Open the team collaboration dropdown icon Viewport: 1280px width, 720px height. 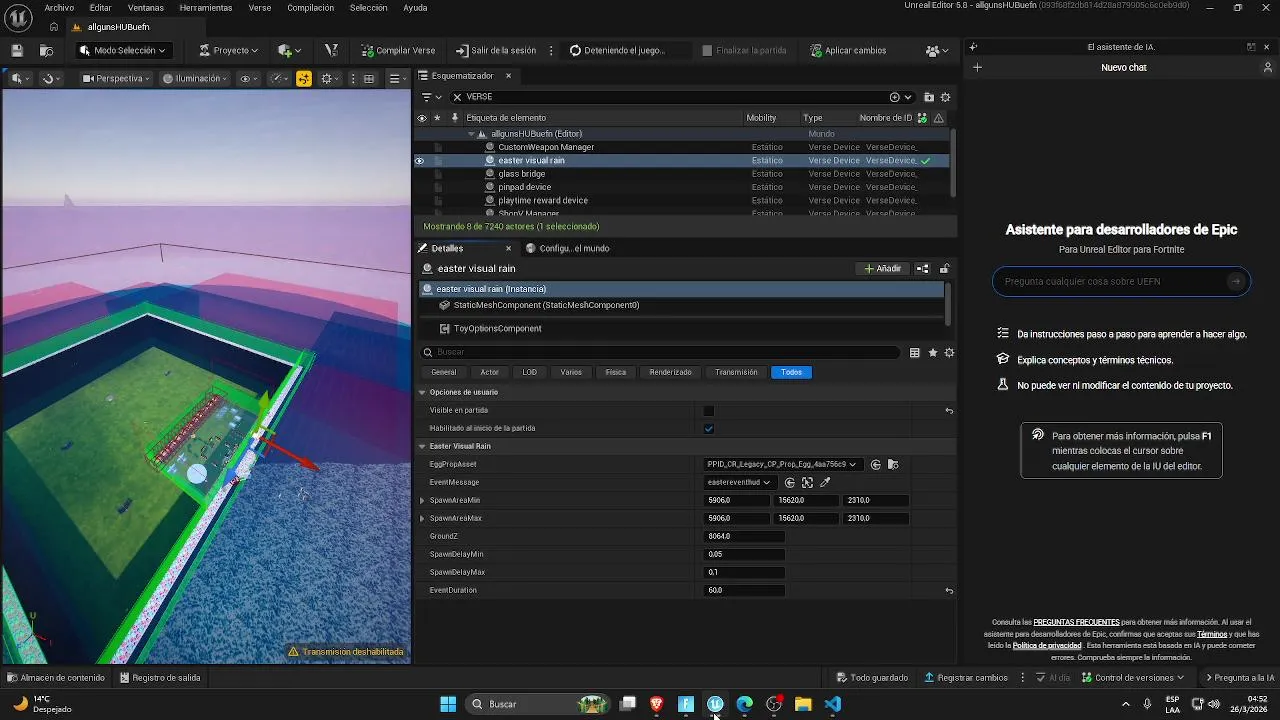(x=937, y=50)
